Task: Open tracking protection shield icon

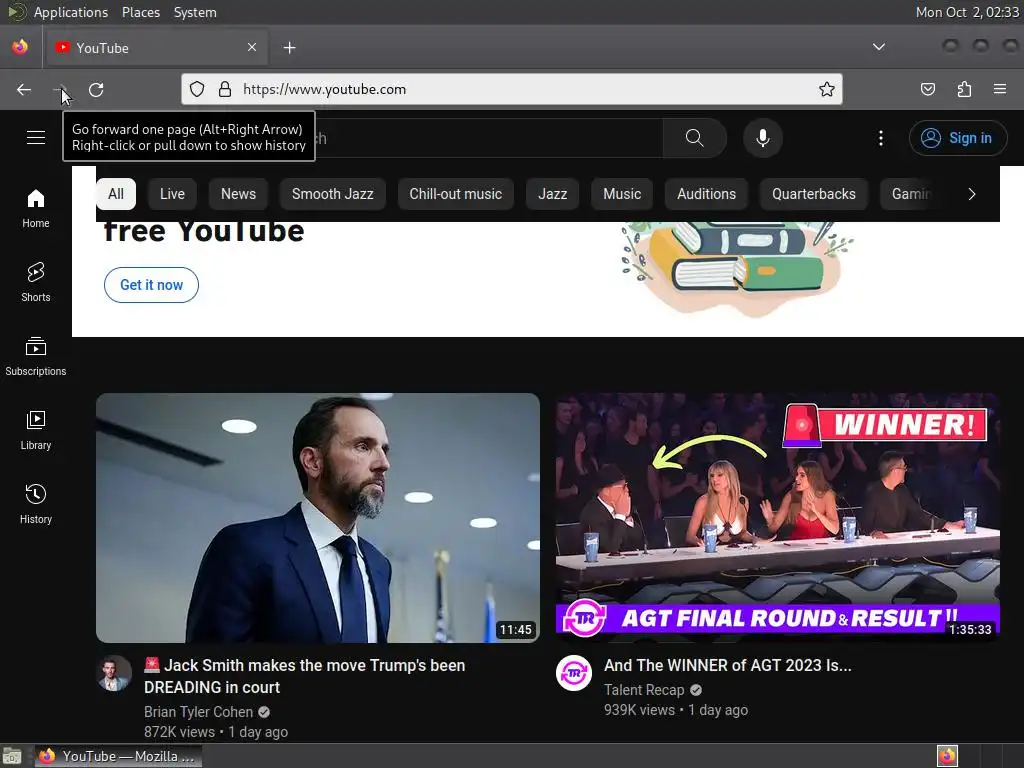Action: (197, 89)
